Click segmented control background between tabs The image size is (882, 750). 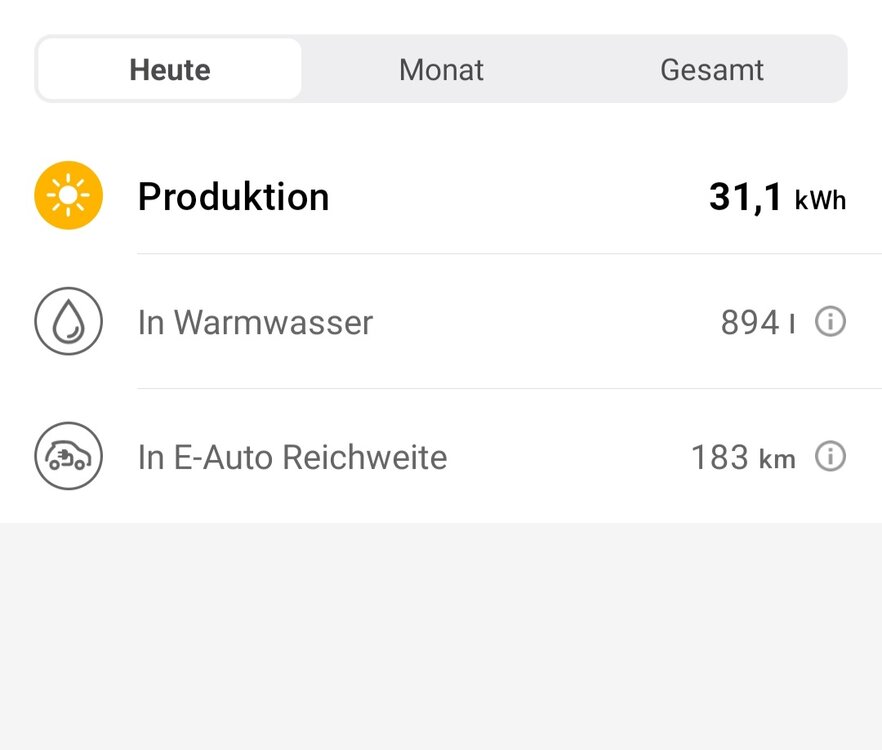[579, 69]
